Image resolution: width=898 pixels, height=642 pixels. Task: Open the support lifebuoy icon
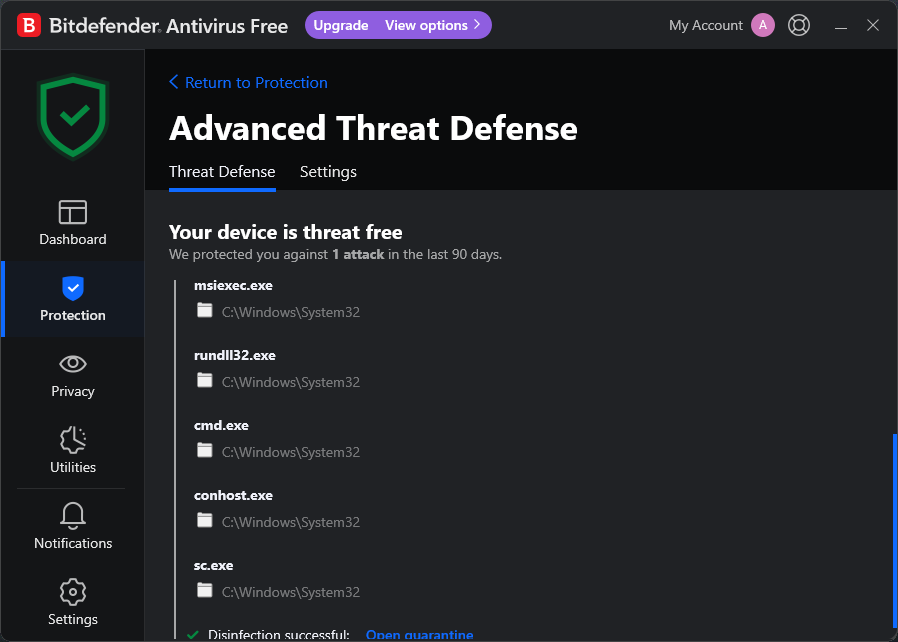pyautogui.click(x=799, y=25)
